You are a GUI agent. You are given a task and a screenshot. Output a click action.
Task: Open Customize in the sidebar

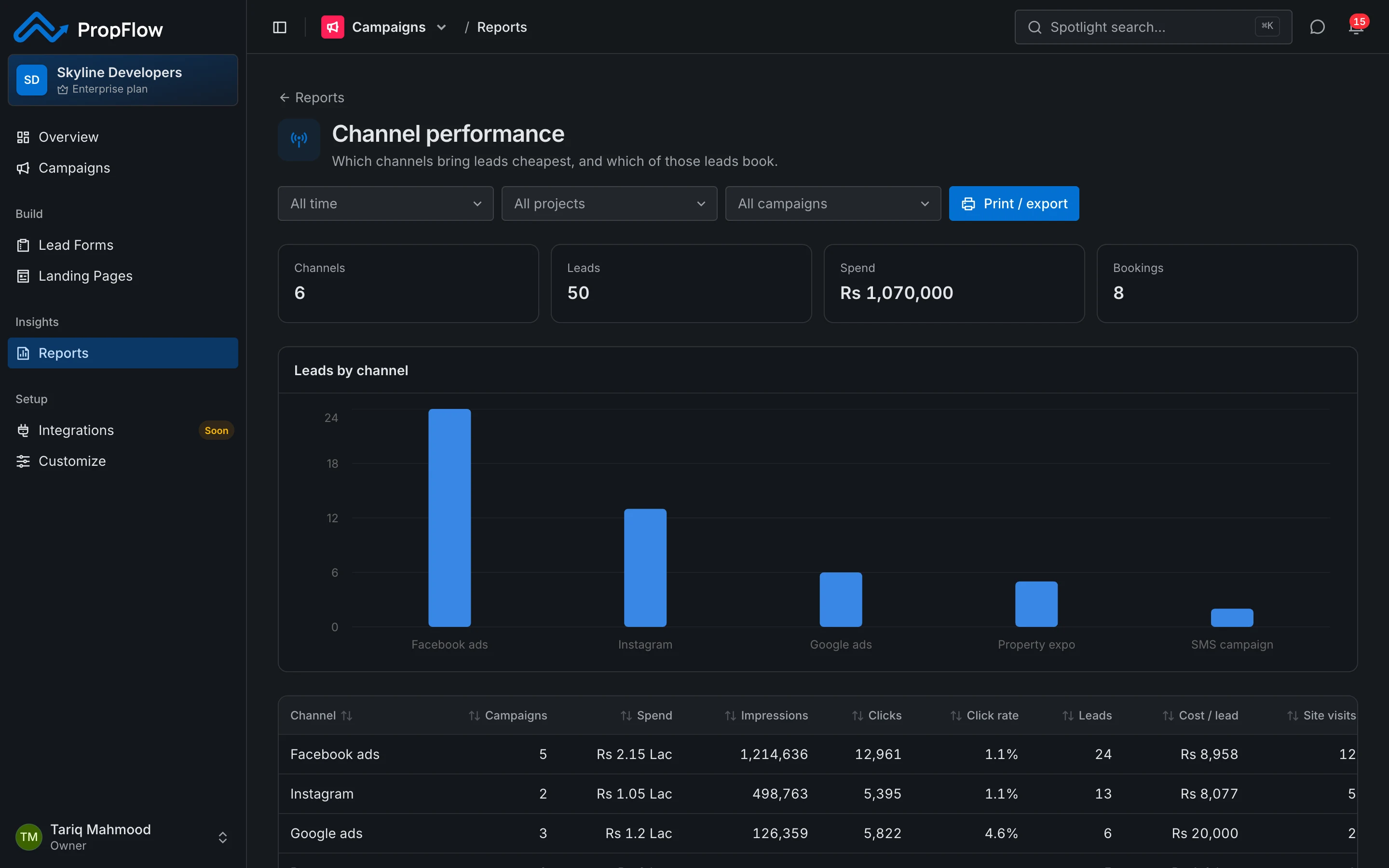123,461
